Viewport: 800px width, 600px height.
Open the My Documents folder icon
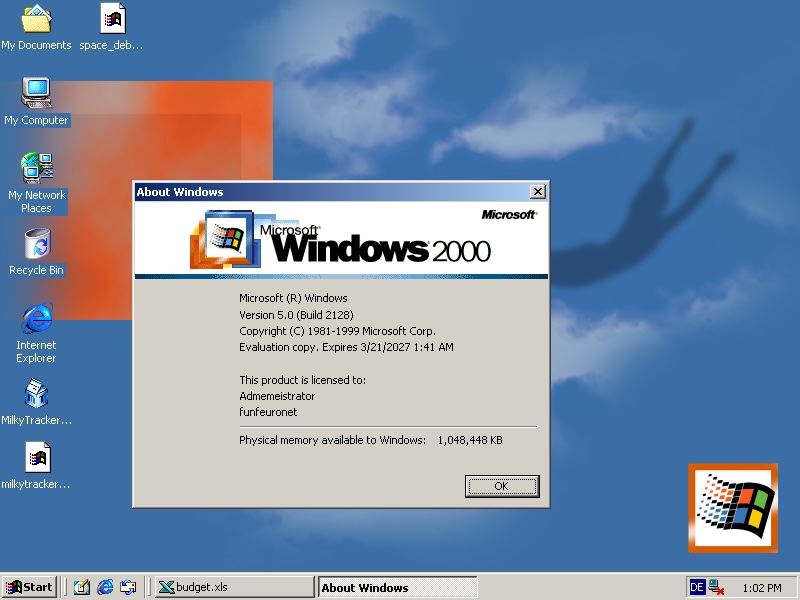click(36, 19)
